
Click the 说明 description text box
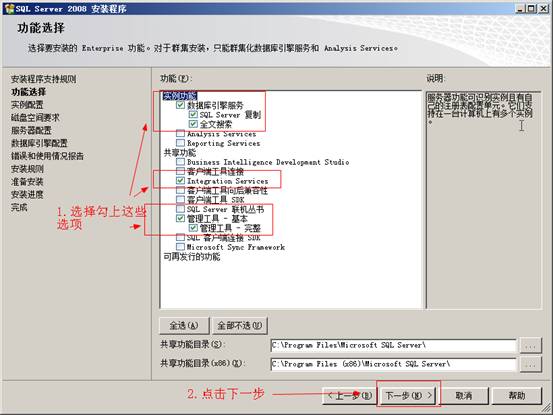pyautogui.click(x=484, y=200)
